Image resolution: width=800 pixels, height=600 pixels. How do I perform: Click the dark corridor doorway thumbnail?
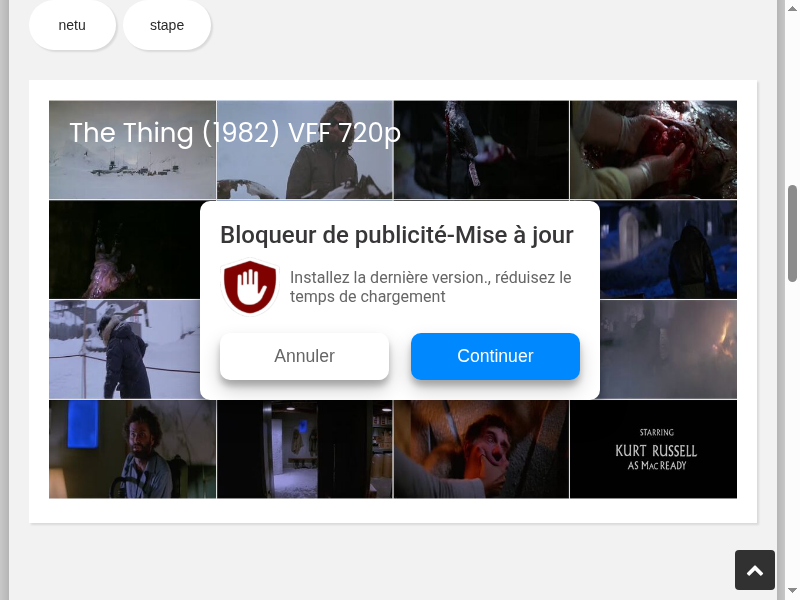304,449
